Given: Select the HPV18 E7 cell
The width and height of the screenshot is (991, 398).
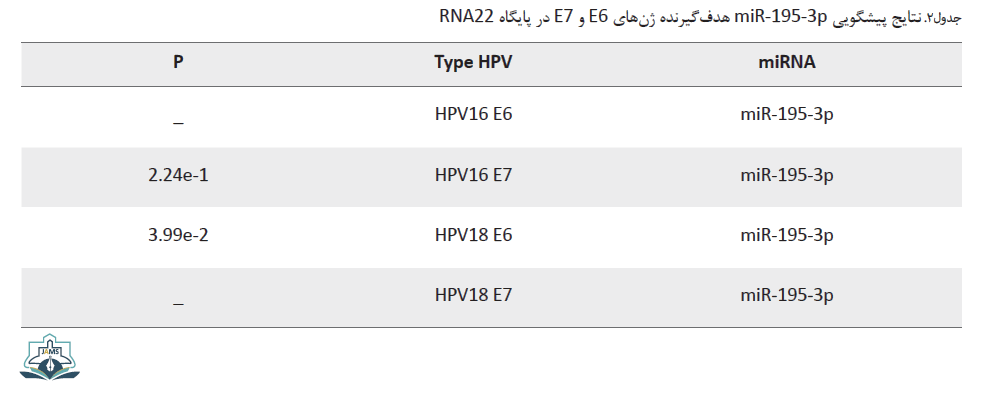Looking at the screenshot, I should (x=473, y=295).
